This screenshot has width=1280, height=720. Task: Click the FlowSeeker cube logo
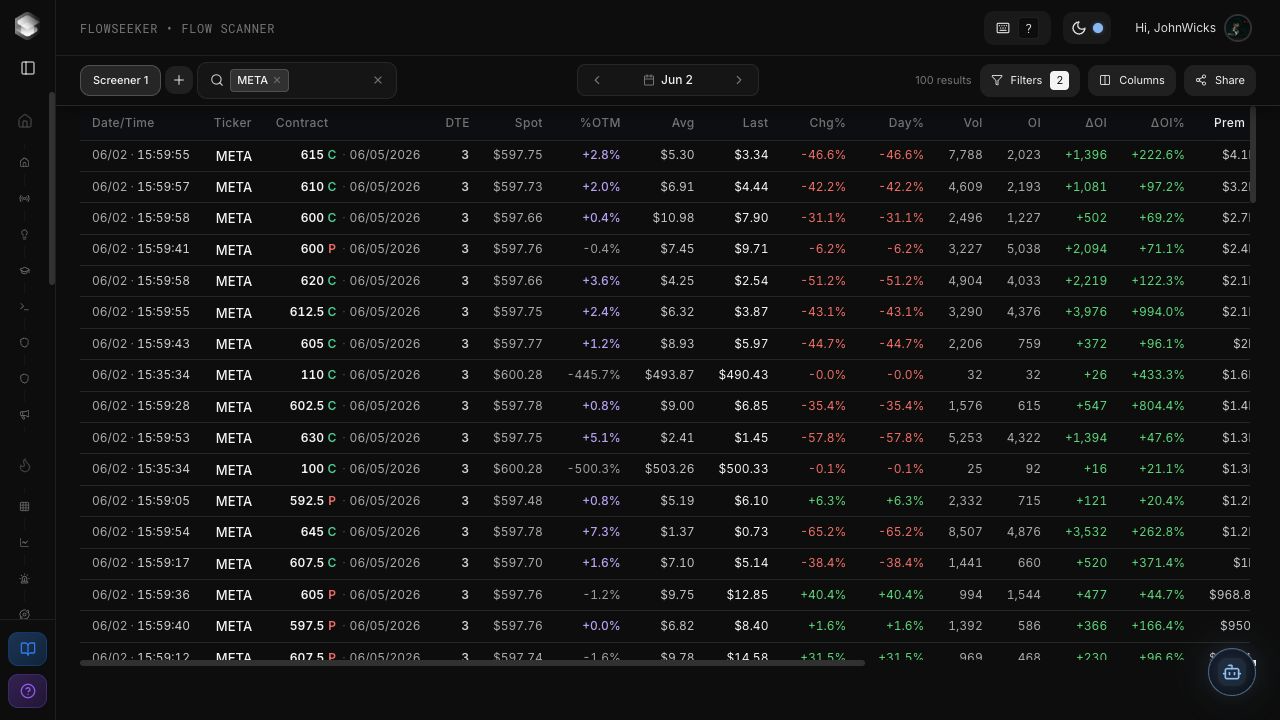click(27, 26)
